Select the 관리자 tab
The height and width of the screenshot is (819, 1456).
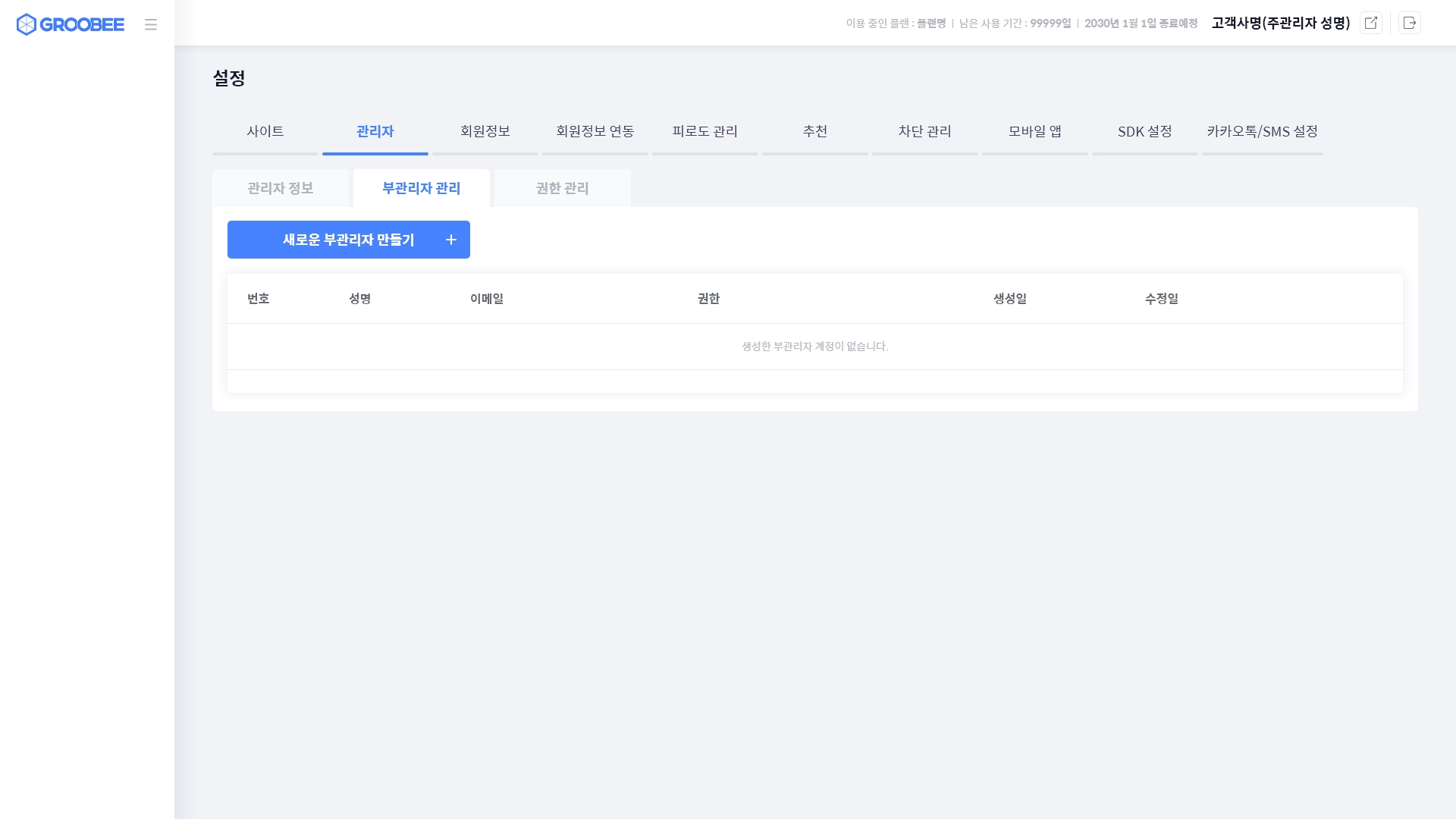pos(375,132)
